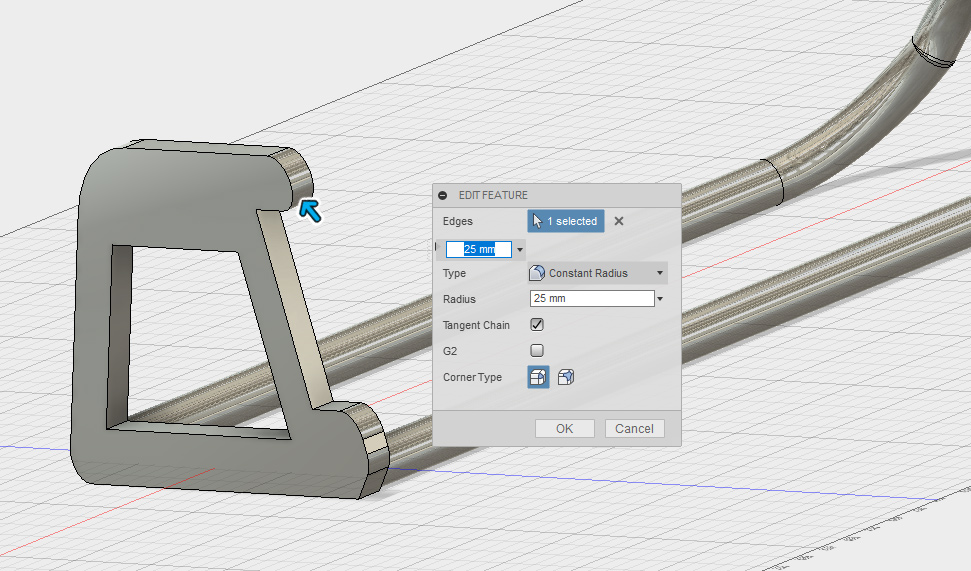Image resolution: width=971 pixels, height=571 pixels.
Task: Enable the G2 checkbox
Action: click(537, 351)
